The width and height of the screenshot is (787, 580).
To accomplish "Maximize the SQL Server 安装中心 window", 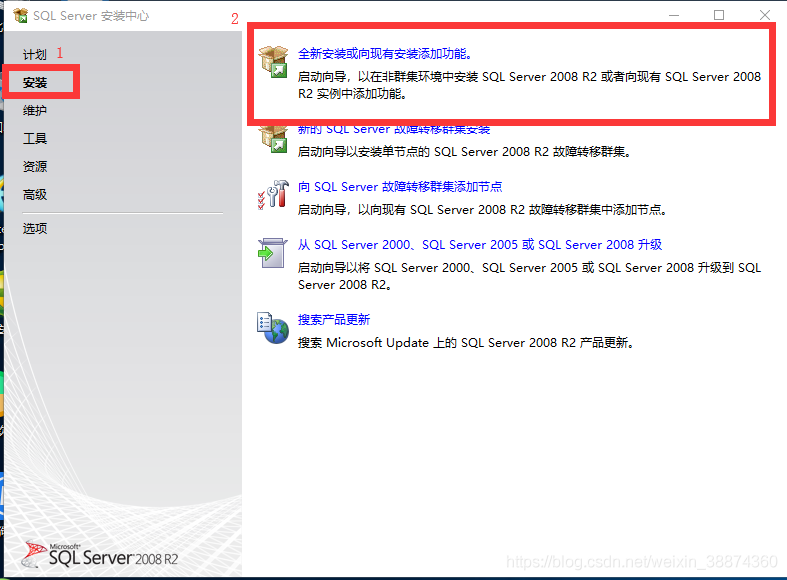I will 719,16.
